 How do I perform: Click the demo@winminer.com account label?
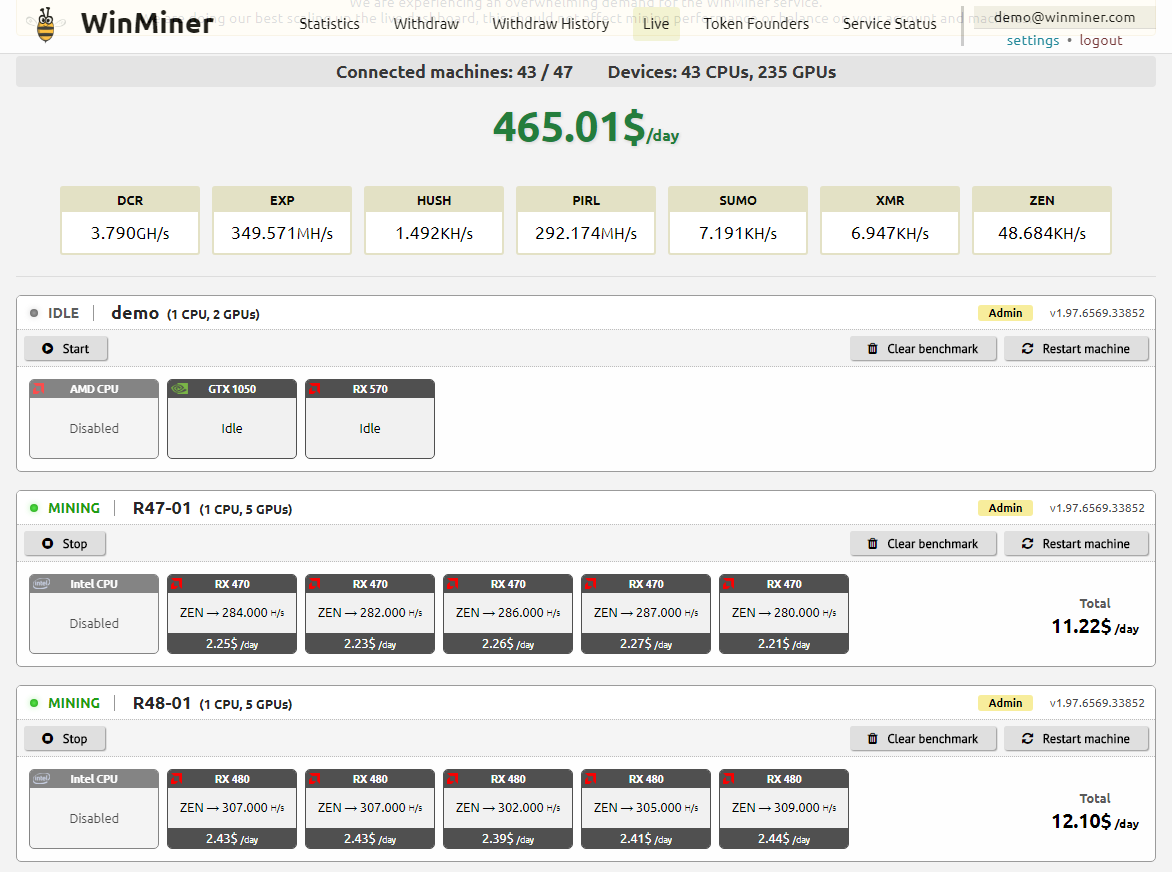pos(1064,17)
